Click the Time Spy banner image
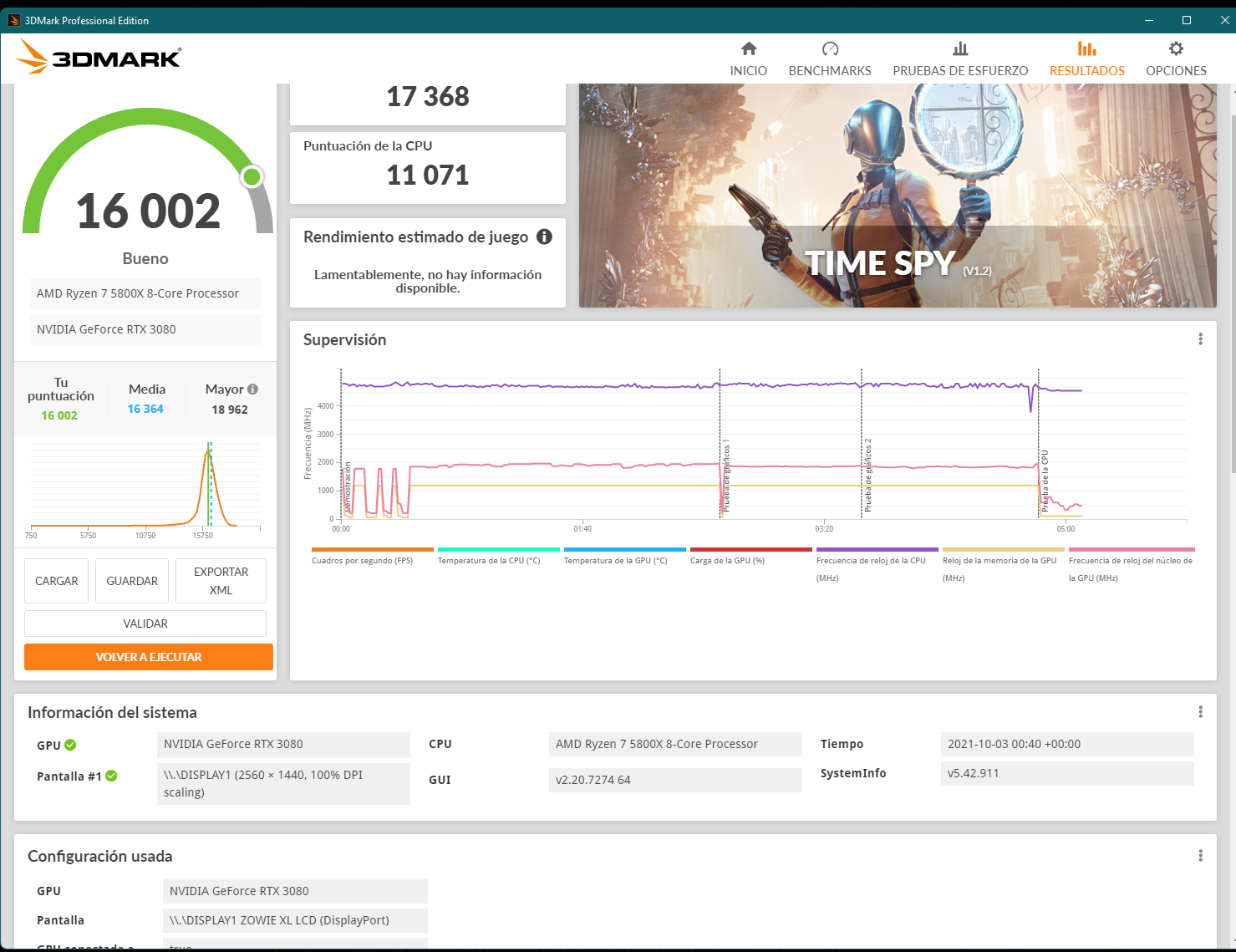Screen dimensions: 1236x952 tap(898, 196)
